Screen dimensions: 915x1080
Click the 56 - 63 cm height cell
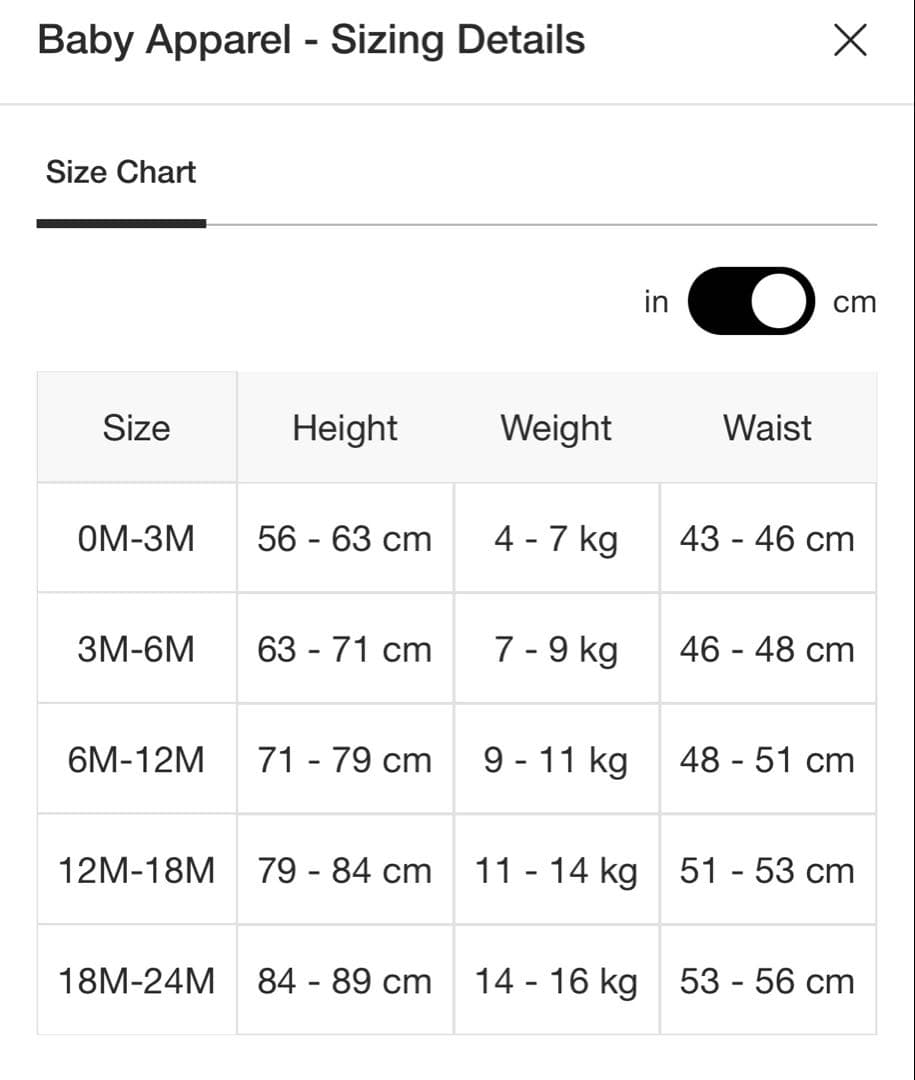coord(344,539)
